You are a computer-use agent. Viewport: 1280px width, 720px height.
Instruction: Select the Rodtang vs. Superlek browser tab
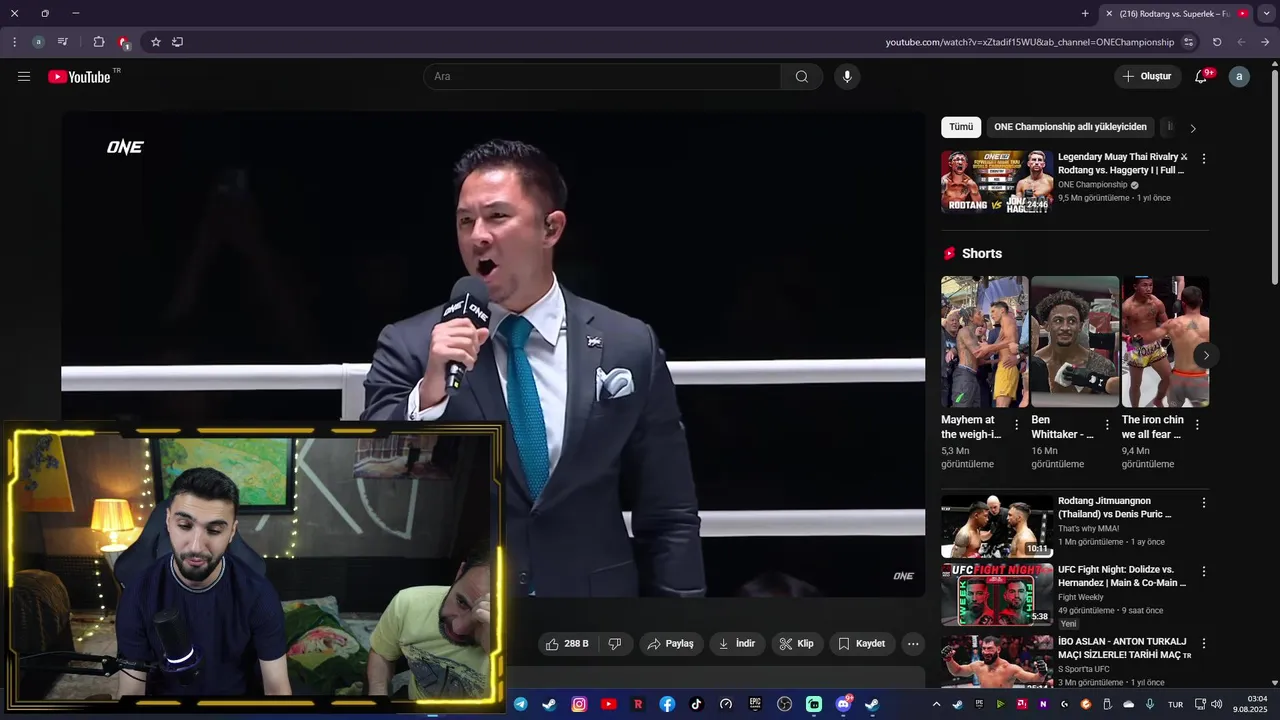point(1176,14)
